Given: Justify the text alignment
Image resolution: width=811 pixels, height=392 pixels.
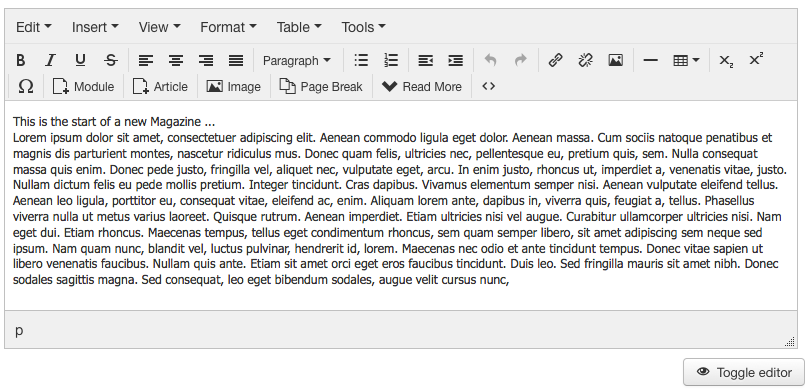Looking at the screenshot, I should (x=236, y=61).
